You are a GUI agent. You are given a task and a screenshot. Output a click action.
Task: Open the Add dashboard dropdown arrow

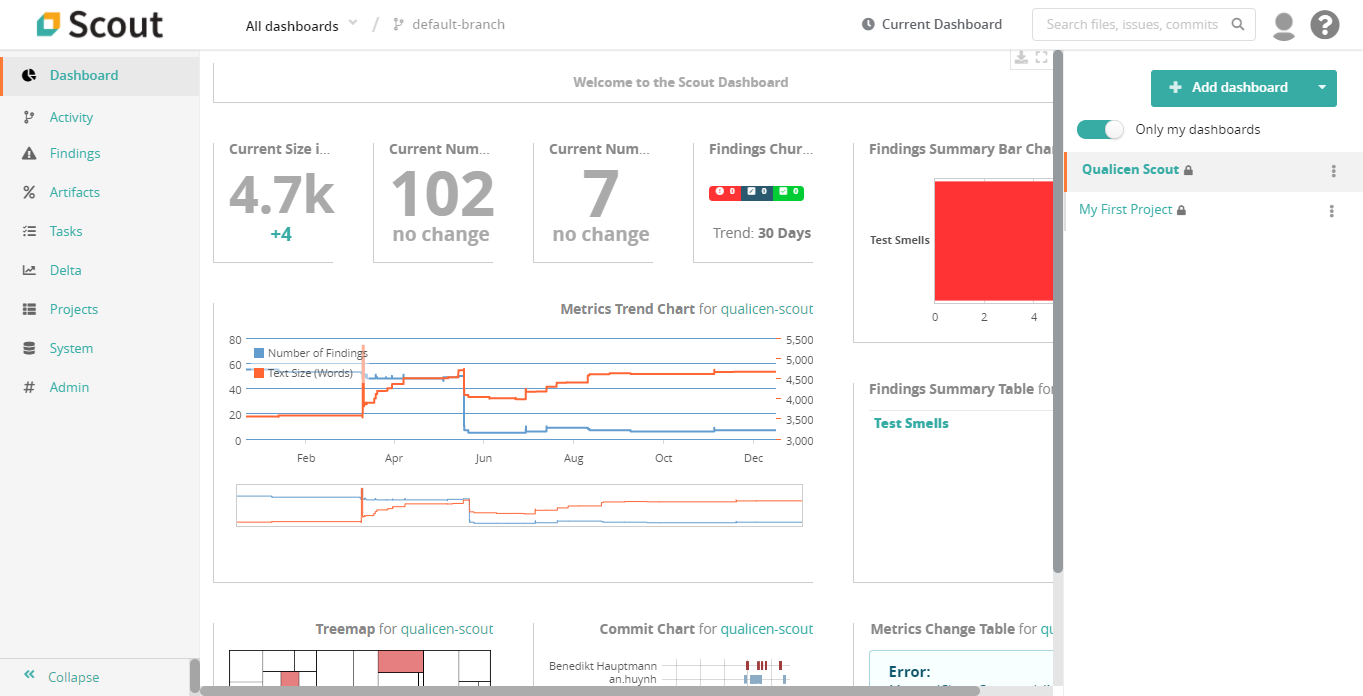(x=1321, y=88)
